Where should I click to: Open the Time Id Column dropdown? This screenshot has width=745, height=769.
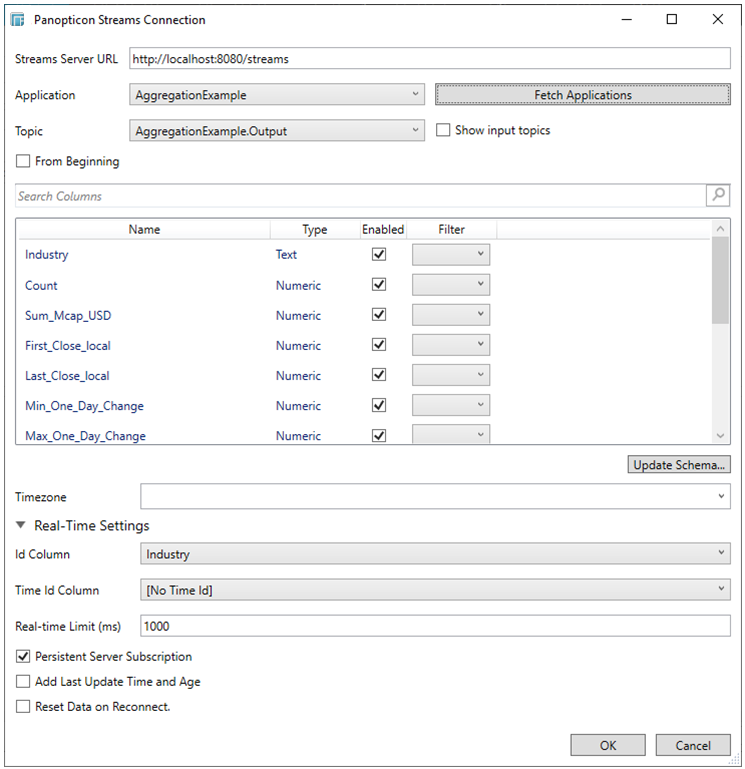(x=435, y=590)
